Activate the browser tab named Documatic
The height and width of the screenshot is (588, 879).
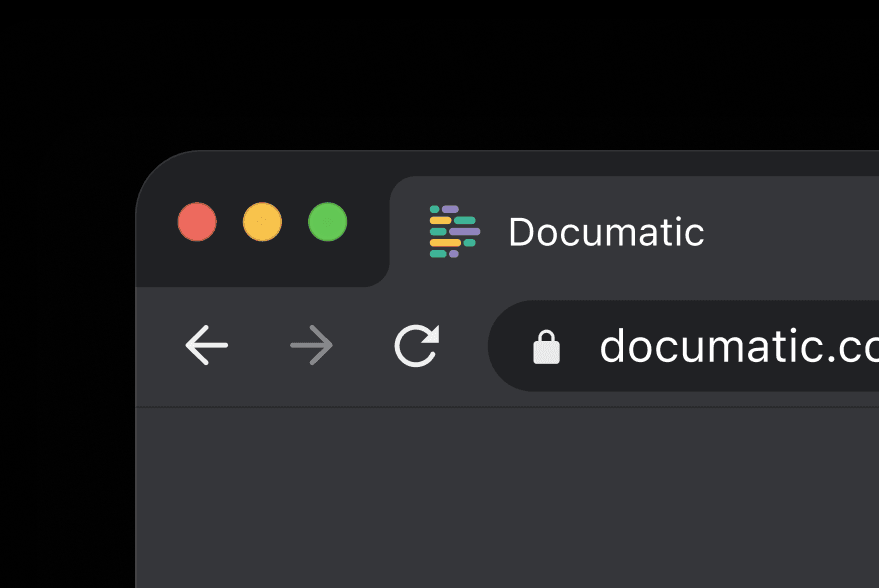point(633,232)
